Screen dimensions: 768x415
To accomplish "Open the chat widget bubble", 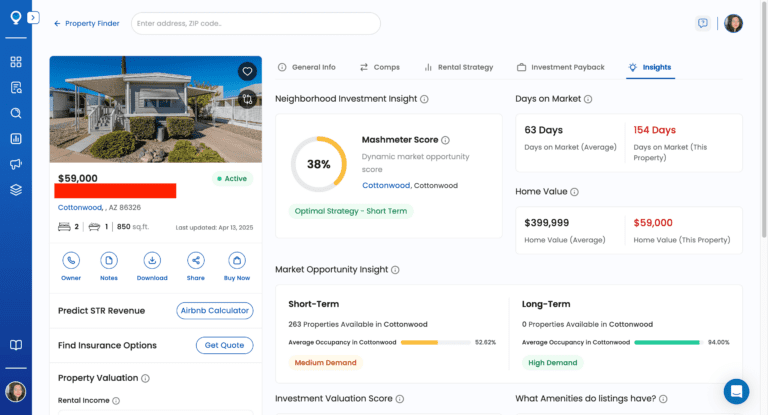I will pos(736,391).
